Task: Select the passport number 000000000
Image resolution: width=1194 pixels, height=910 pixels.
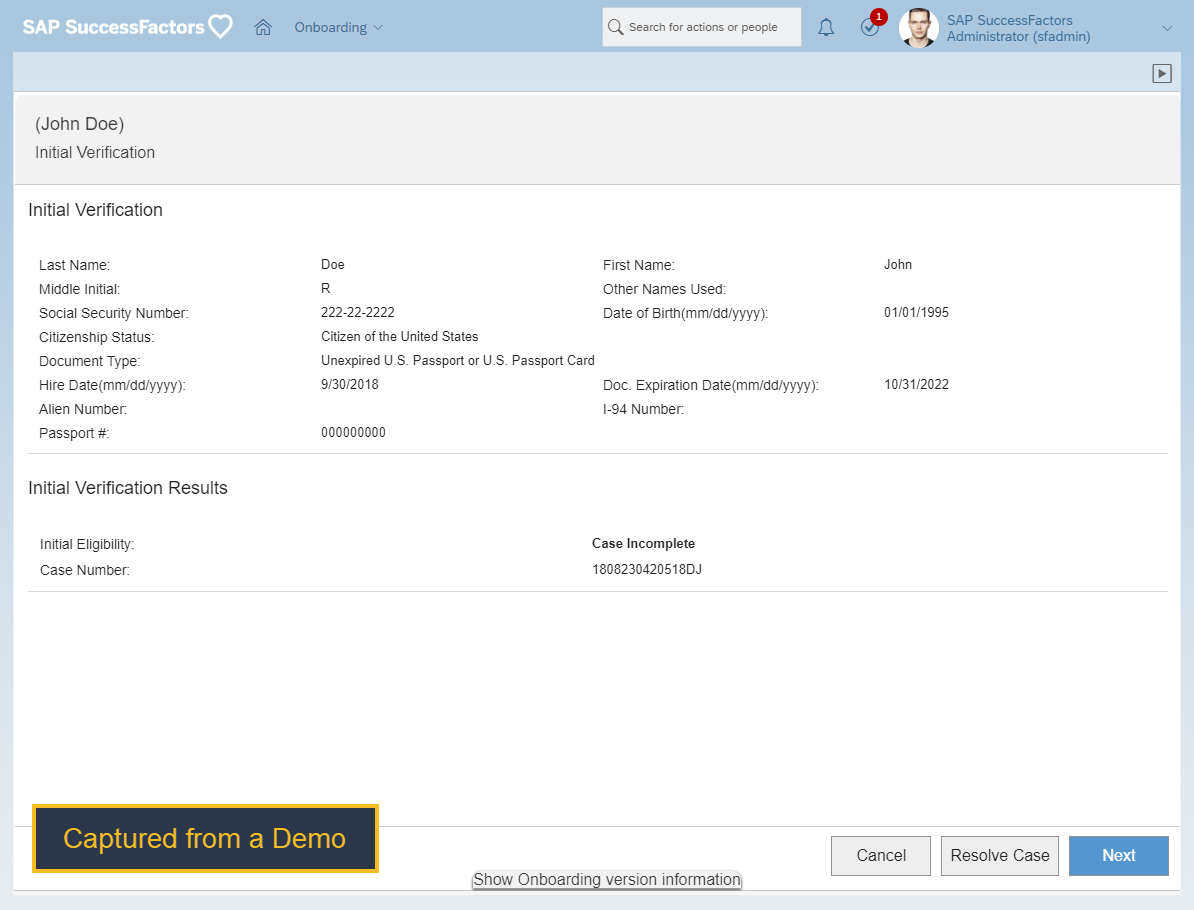Action: (353, 433)
